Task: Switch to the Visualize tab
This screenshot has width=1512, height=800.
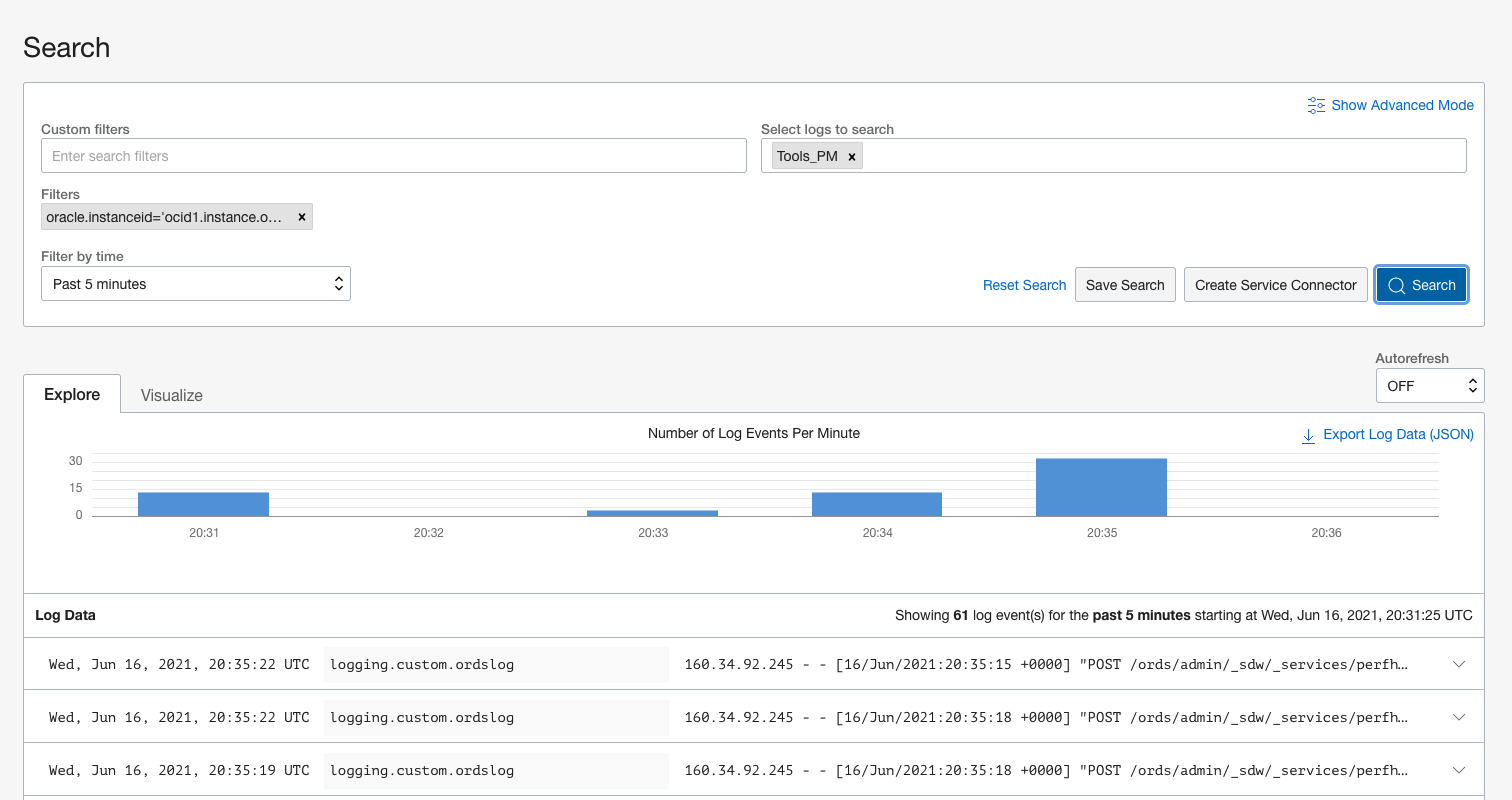Action: [x=172, y=395]
